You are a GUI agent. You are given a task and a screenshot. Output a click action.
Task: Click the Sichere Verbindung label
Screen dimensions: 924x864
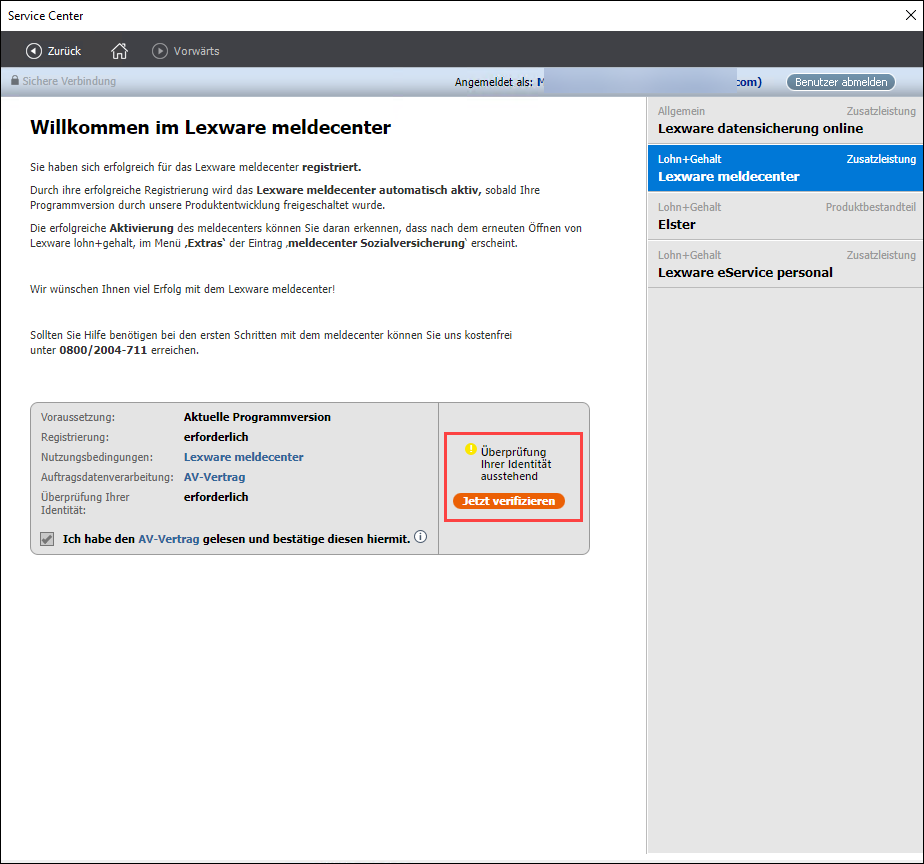(69, 81)
